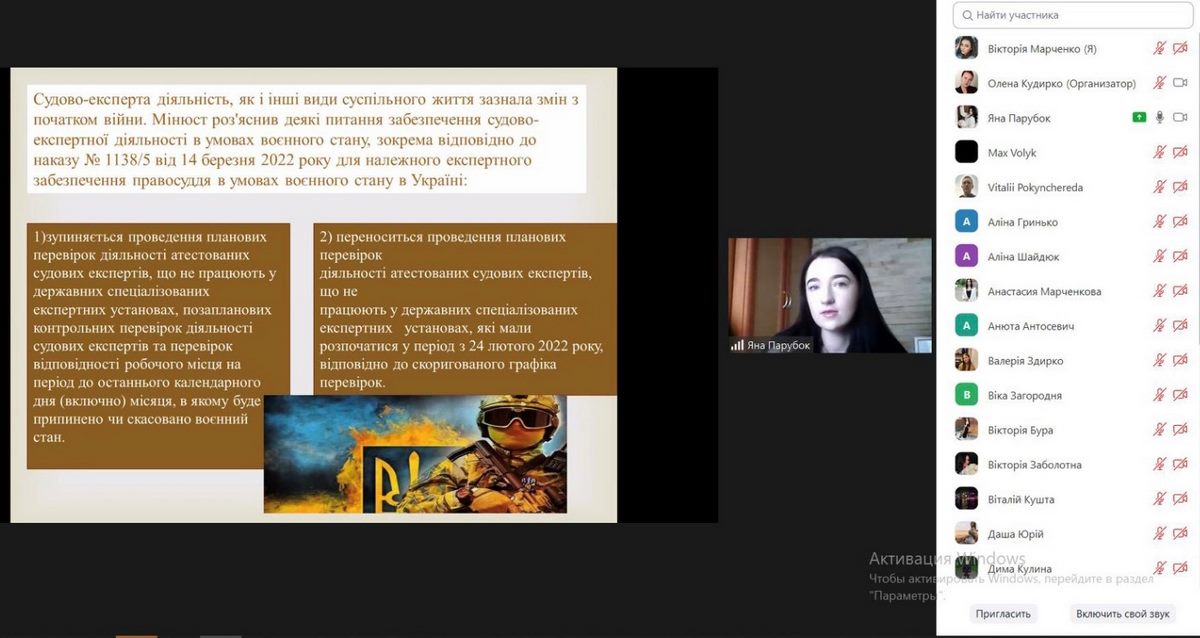This screenshot has width=1200, height=638.
Task: Click the green screen-share icon beside Яна Парубок
Action: tap(1139, 118)
